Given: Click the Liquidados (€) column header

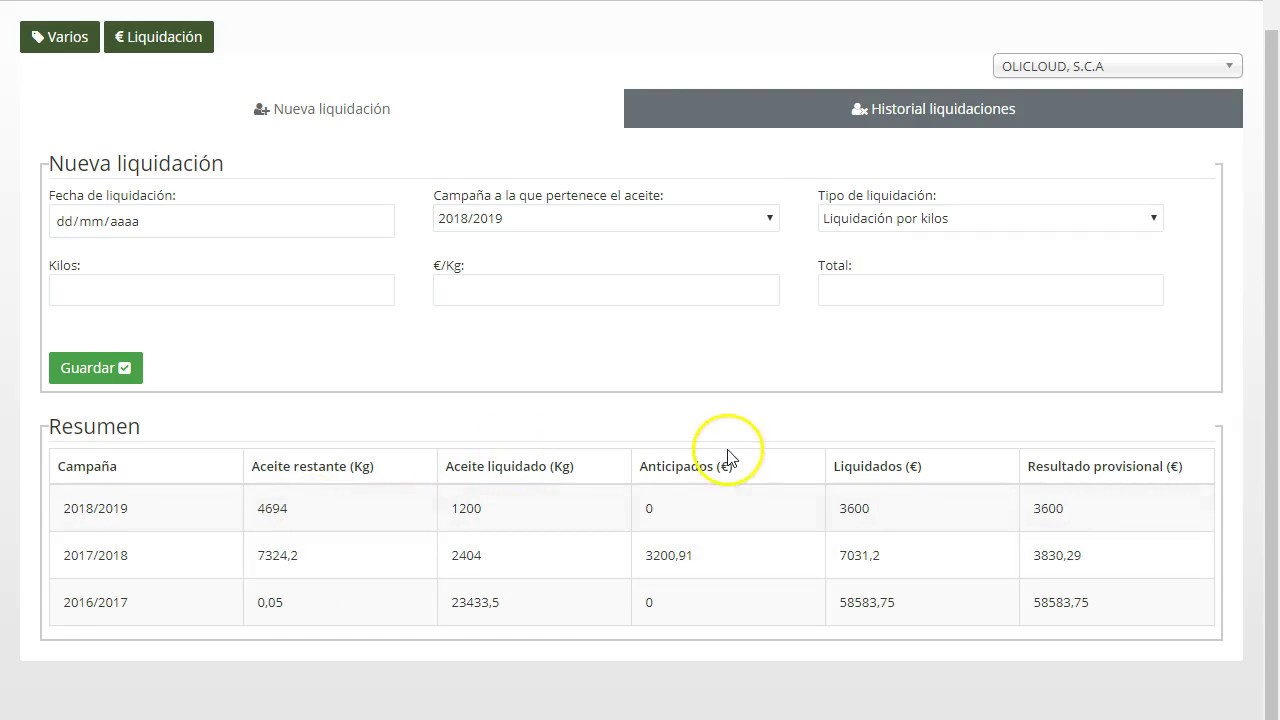Looking at the screenshot, I should click(922, 466).
